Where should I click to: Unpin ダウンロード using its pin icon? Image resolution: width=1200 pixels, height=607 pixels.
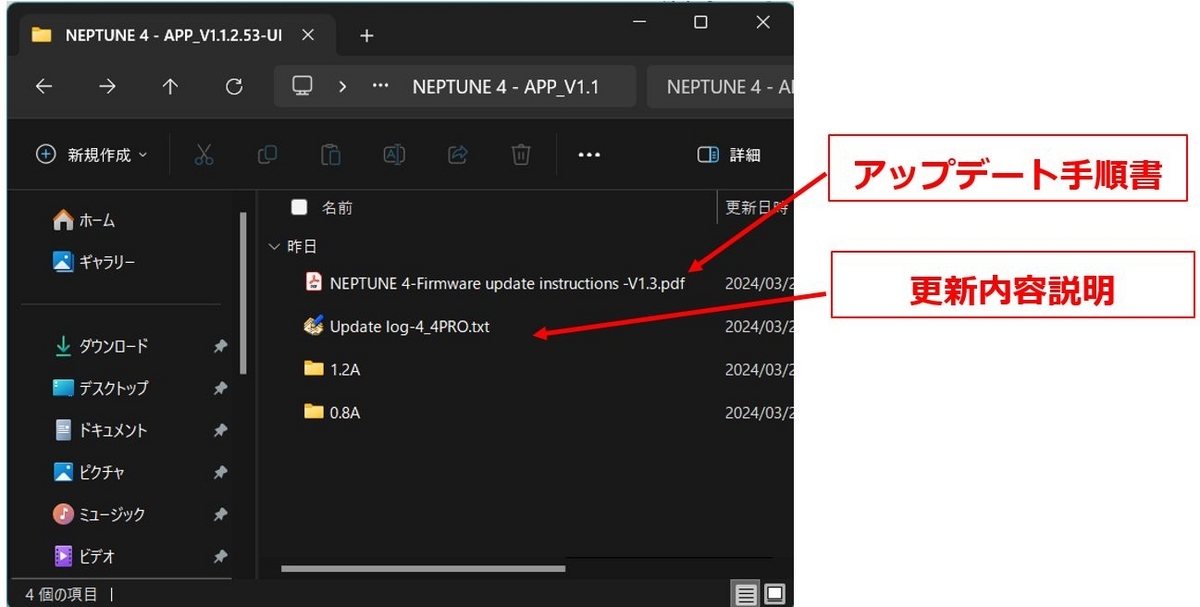pos(220,346)
